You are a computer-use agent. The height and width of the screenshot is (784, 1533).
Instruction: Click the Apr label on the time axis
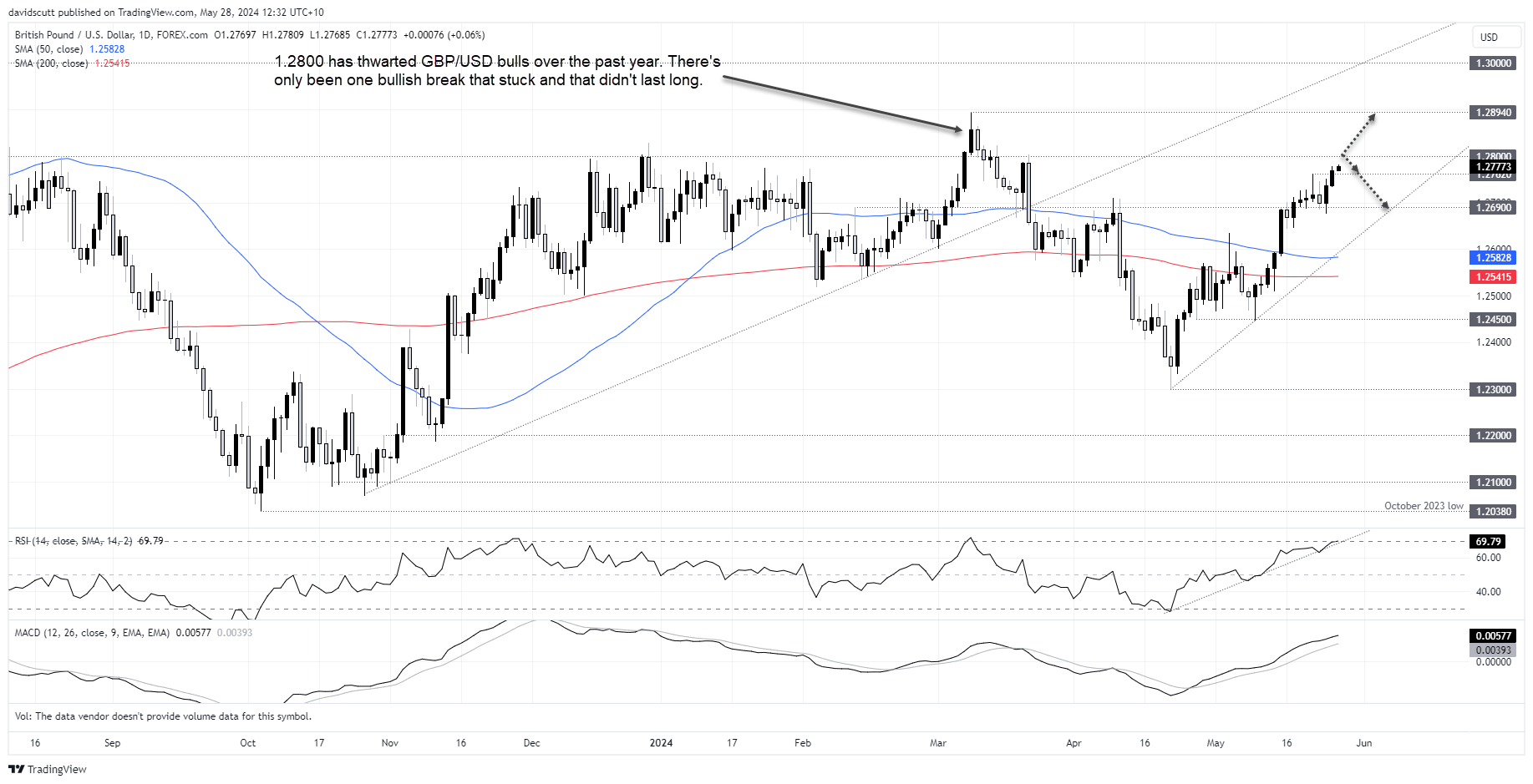pos(1074,743)
